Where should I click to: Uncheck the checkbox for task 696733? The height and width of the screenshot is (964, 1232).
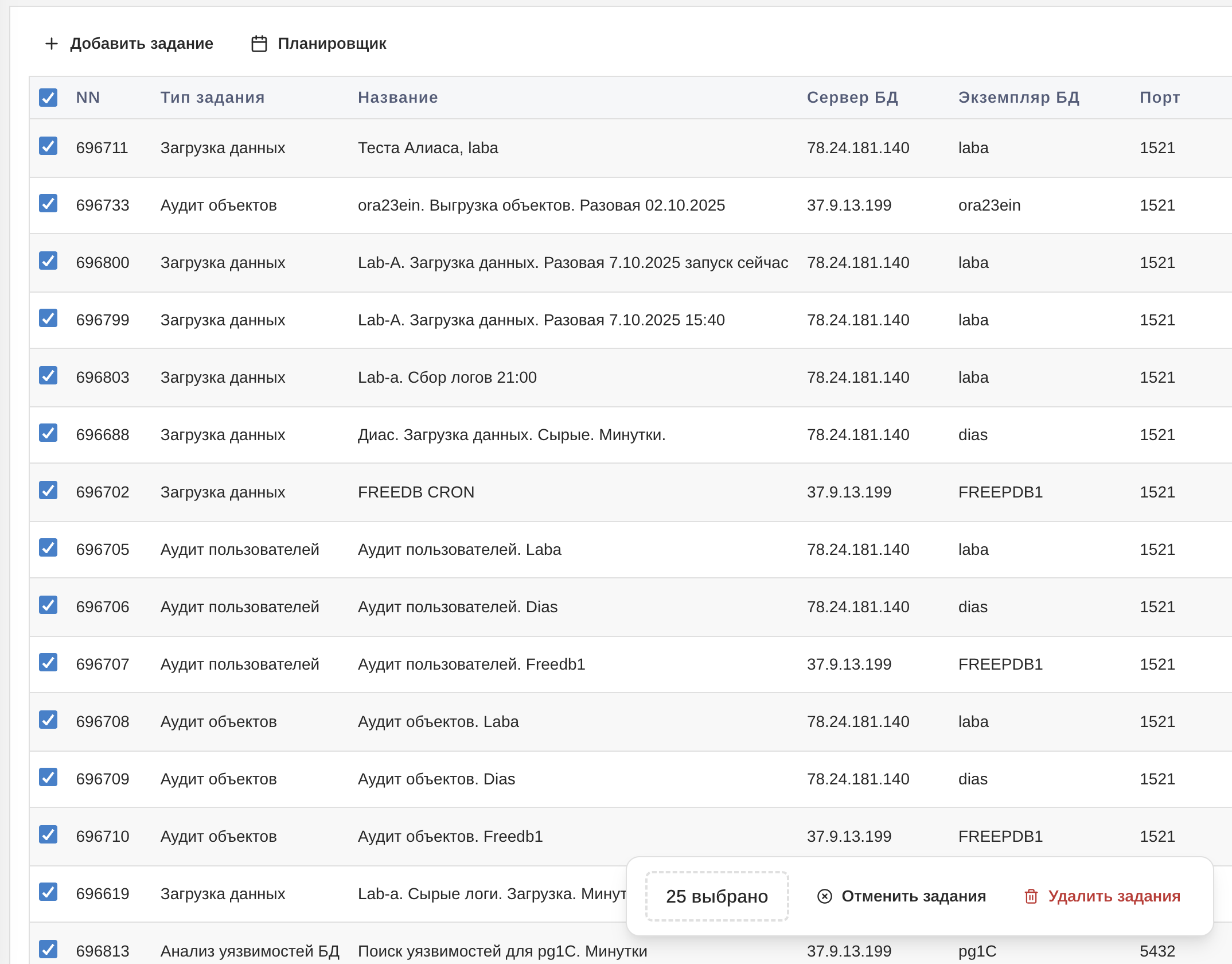48,204
